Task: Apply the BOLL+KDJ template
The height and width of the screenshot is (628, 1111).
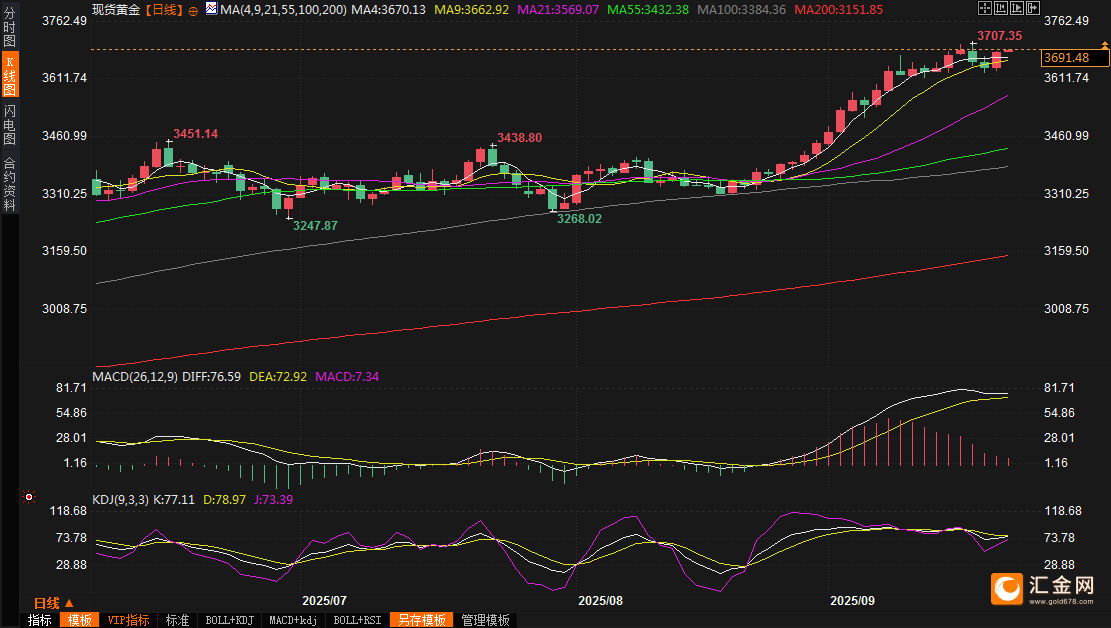Action: click(230, 620)
